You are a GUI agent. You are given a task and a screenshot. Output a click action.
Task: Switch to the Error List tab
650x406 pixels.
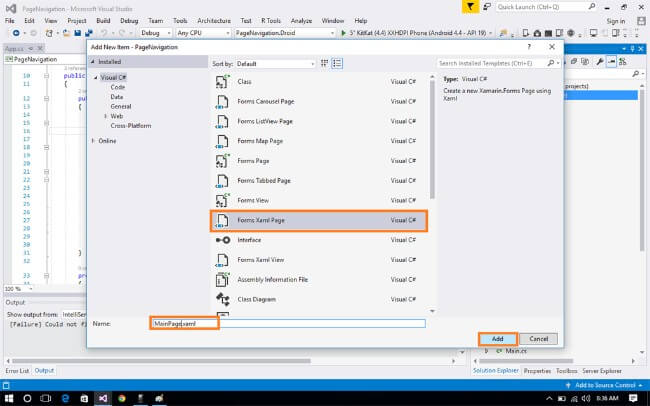tap(17, 371)
